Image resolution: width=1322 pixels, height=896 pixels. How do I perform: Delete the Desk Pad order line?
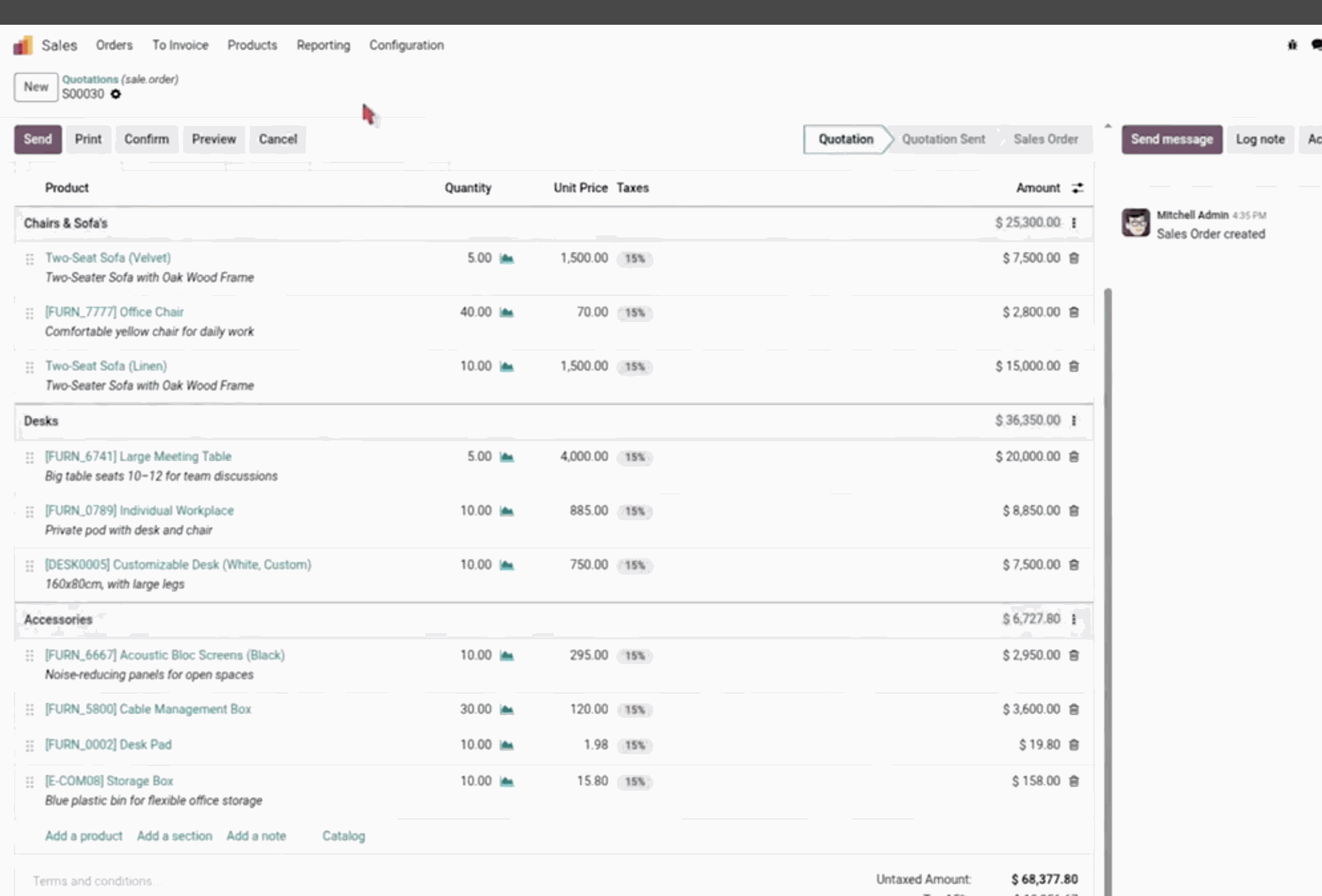1075,745
